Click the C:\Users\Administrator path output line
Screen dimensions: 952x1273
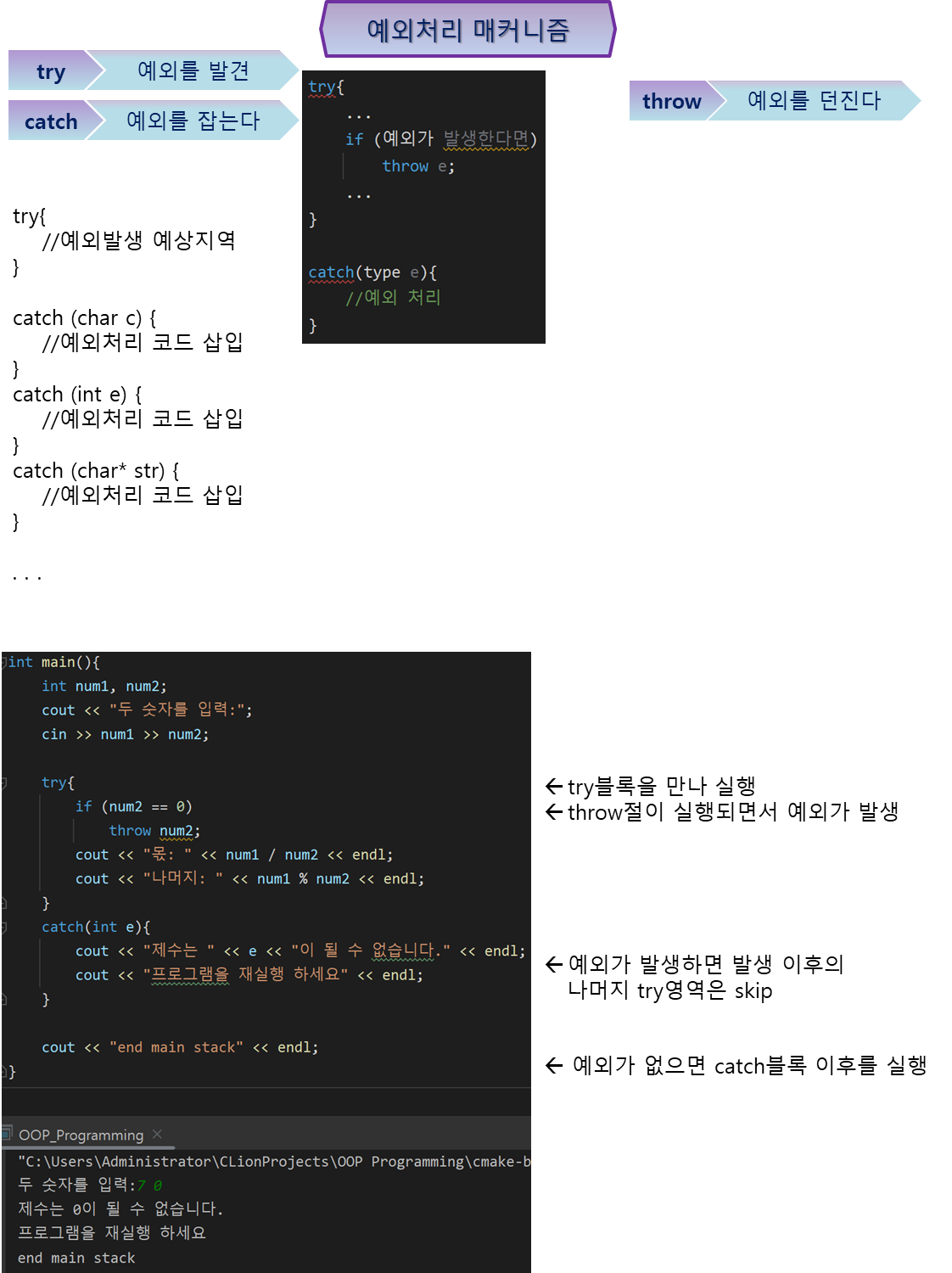(274, 1161)
